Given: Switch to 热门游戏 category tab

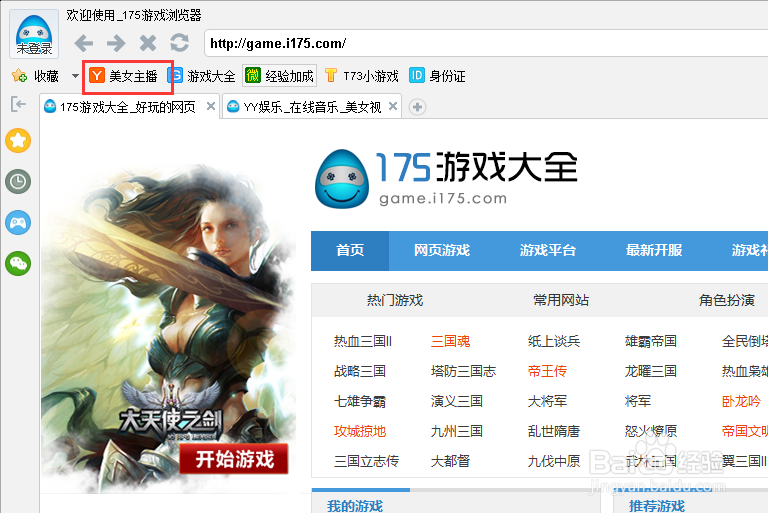Looking at the screenshot, I should 395,300.
